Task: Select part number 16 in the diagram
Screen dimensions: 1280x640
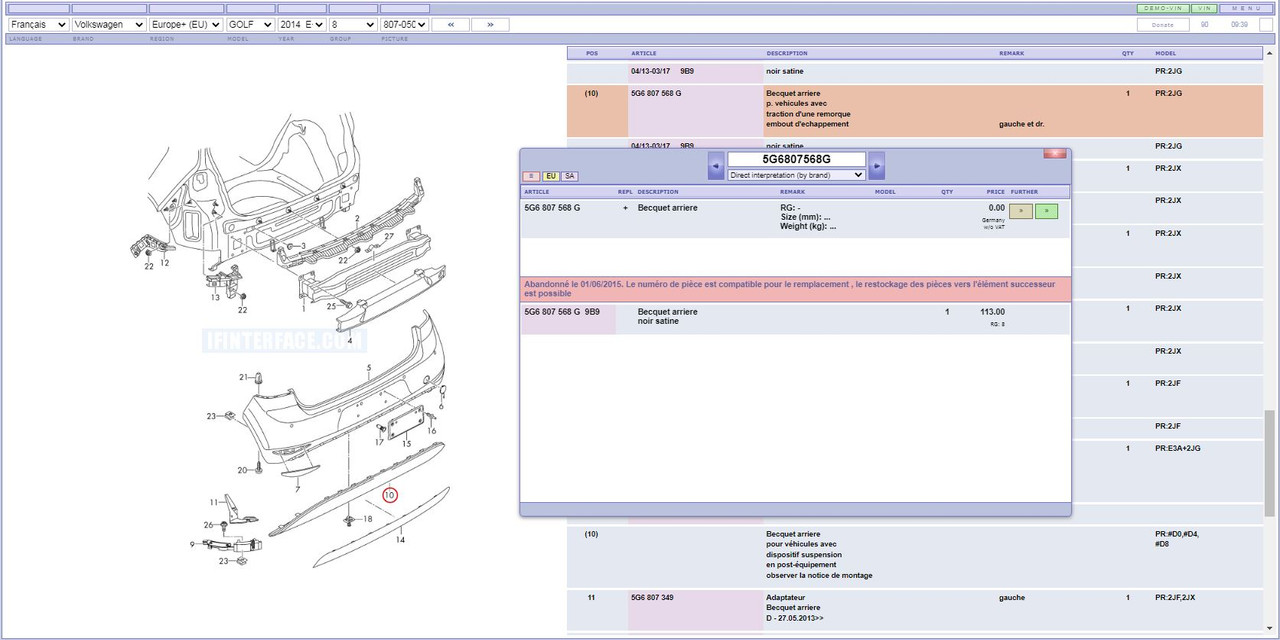Action: click(x=432, y=431)
